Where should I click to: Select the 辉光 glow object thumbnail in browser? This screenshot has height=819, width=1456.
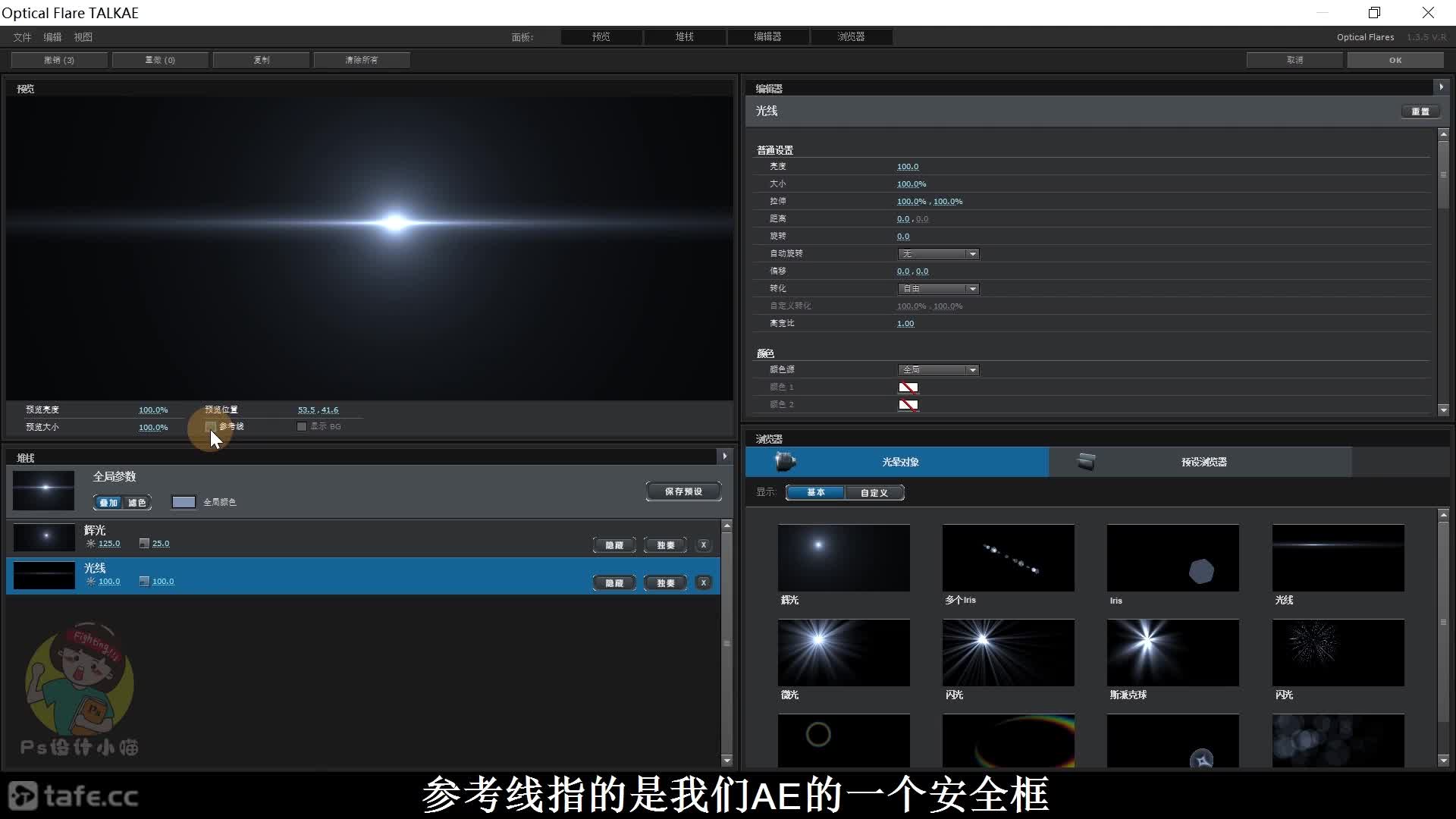pyautogui.click(x=843, y=557)
